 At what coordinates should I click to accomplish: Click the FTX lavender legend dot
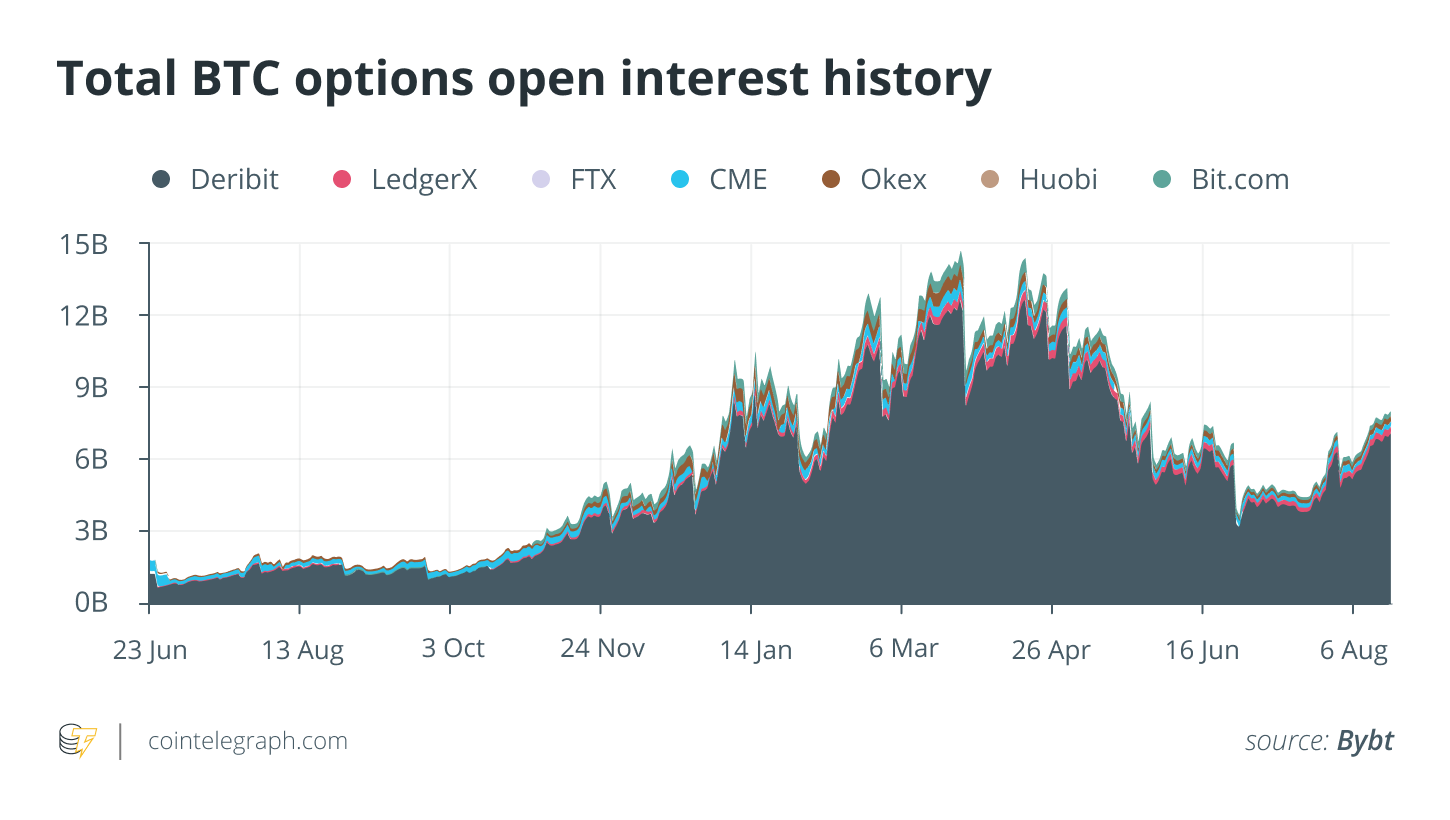pyautogui.click(x=541, y=180)
